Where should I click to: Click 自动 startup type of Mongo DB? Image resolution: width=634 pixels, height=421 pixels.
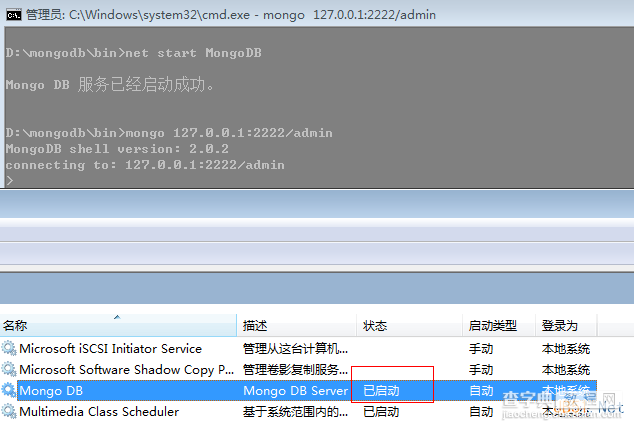(481, 391)
